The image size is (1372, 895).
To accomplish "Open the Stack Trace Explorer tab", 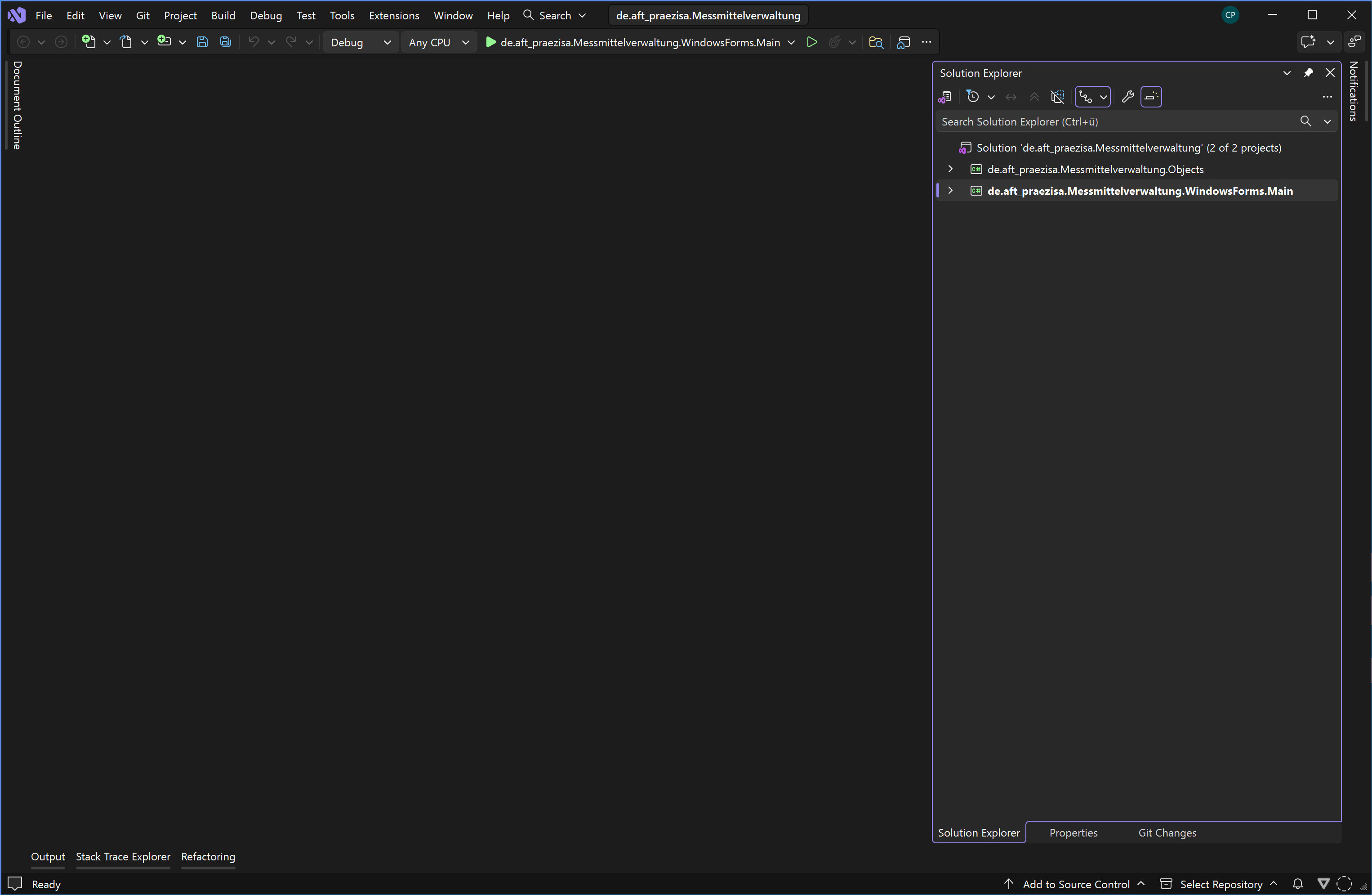I will tap(123, 856).
